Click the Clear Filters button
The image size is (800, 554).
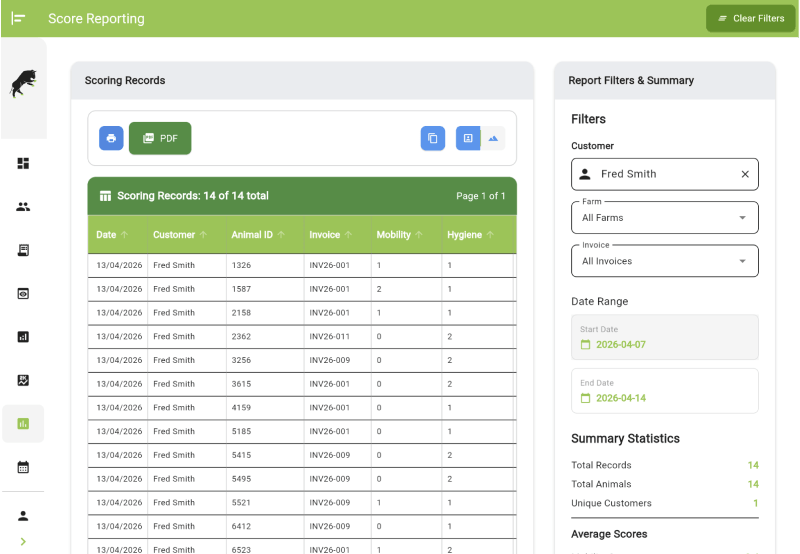(x=751, y=18)
